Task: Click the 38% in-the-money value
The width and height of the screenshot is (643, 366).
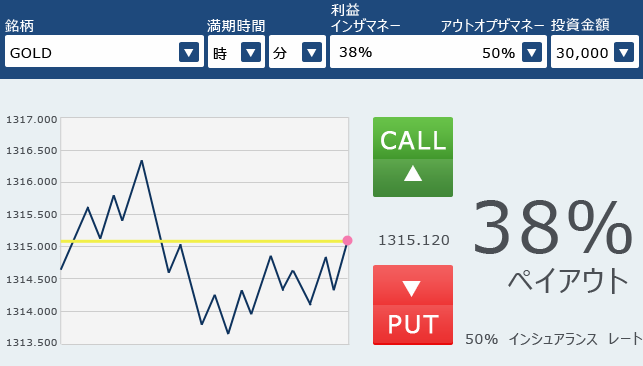Action: click(x=356, y=52)
